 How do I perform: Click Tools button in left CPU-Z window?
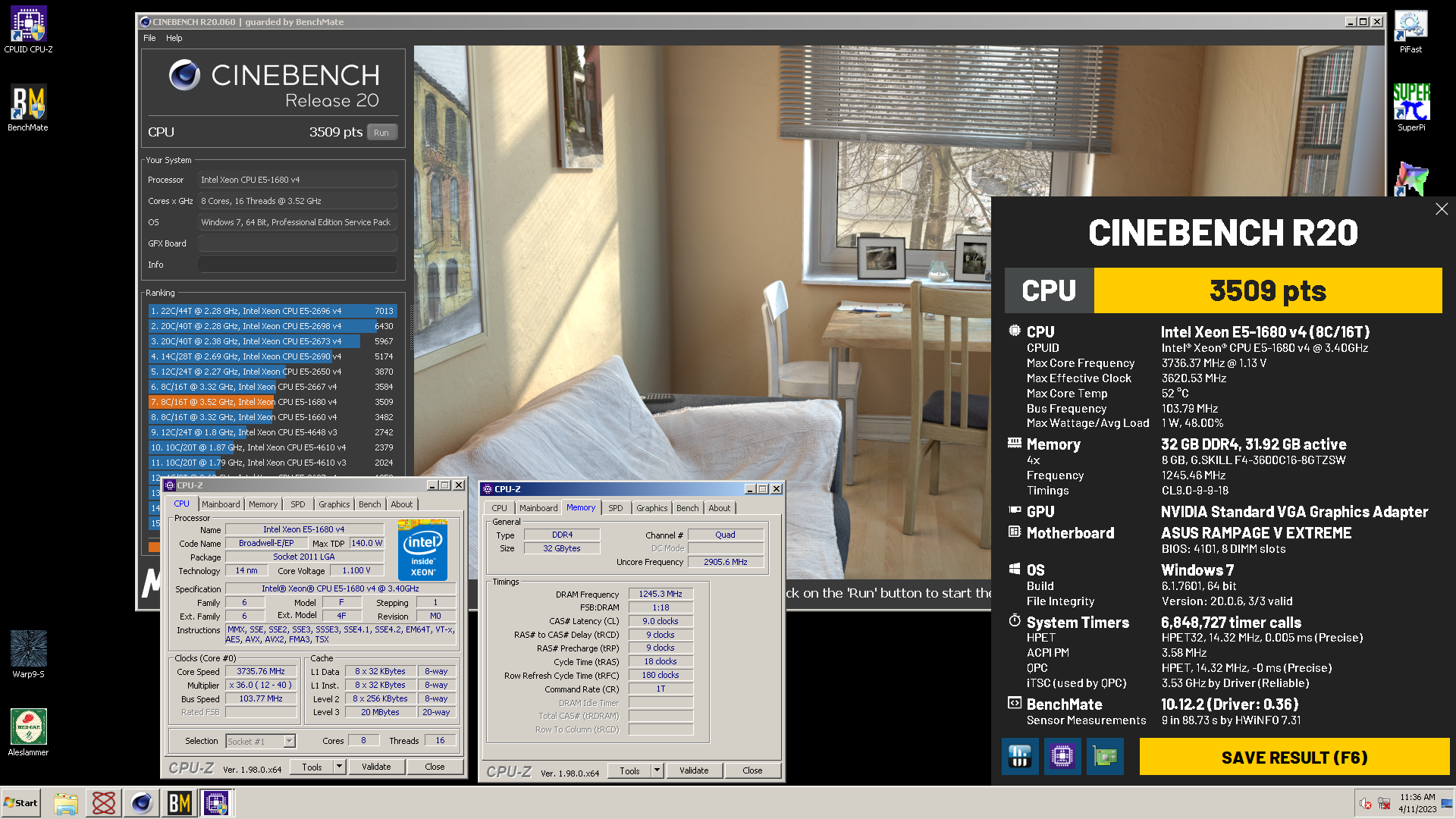[312, 767]
